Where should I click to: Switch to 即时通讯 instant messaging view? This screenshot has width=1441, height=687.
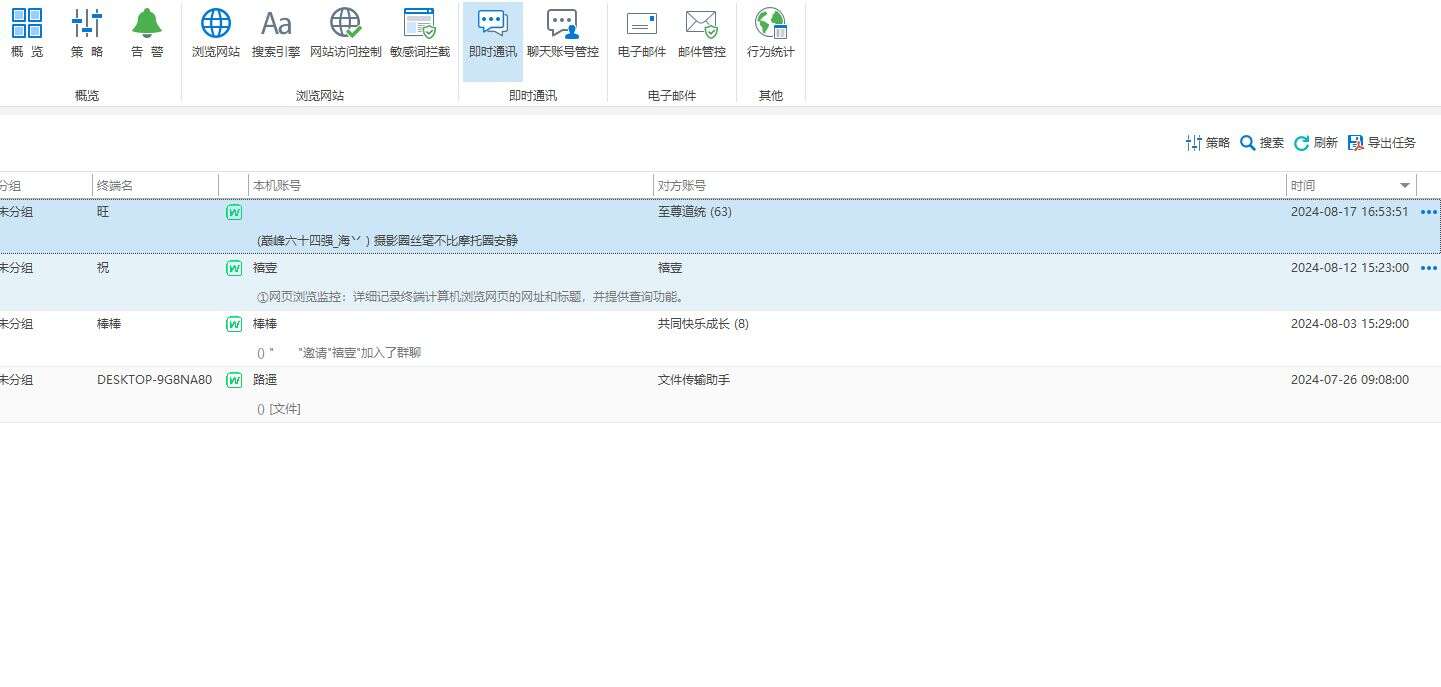click(493, 33)
